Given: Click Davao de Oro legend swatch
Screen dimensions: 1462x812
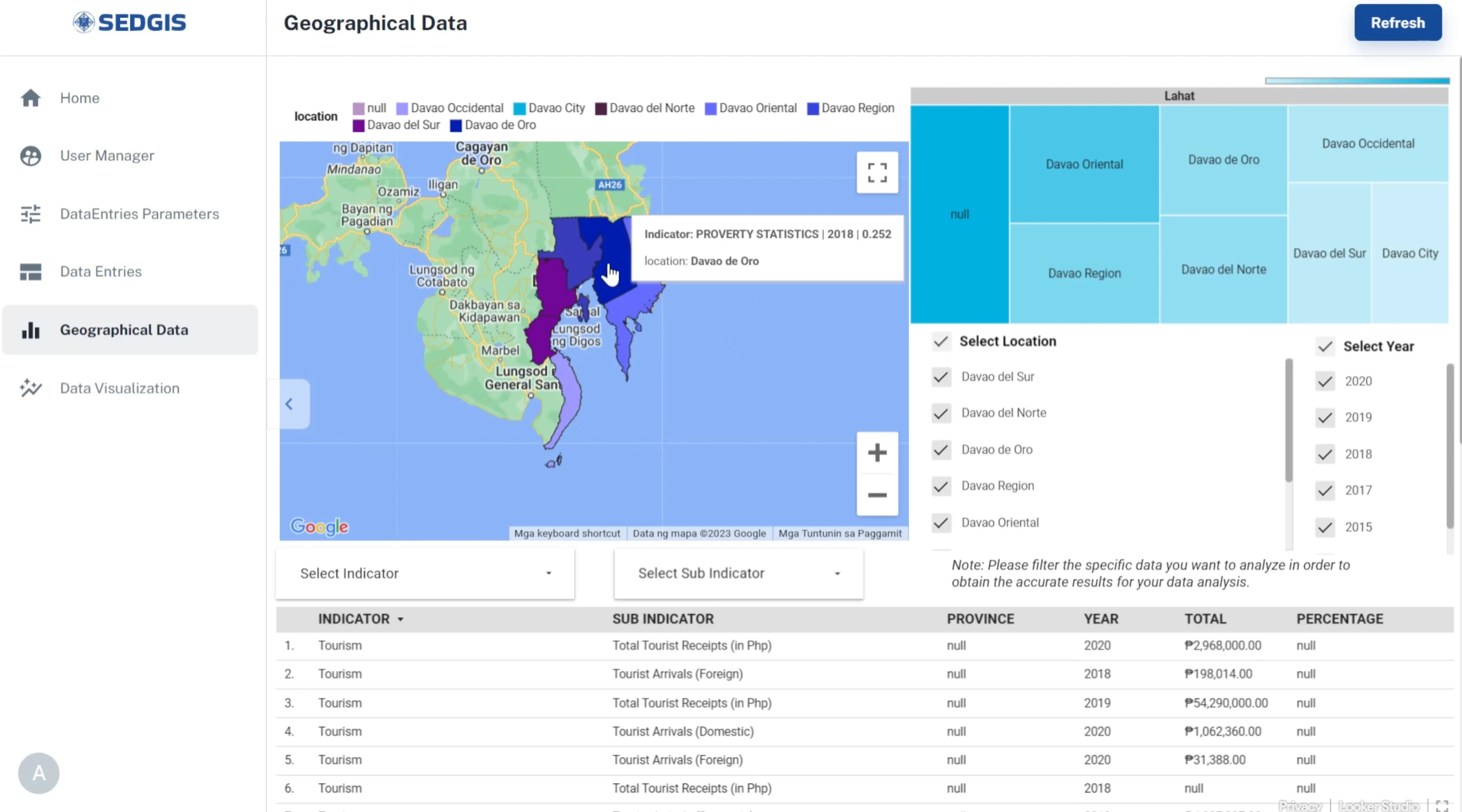Looking at the screenshot, I should pyautogui.click(x=456, y=125).
